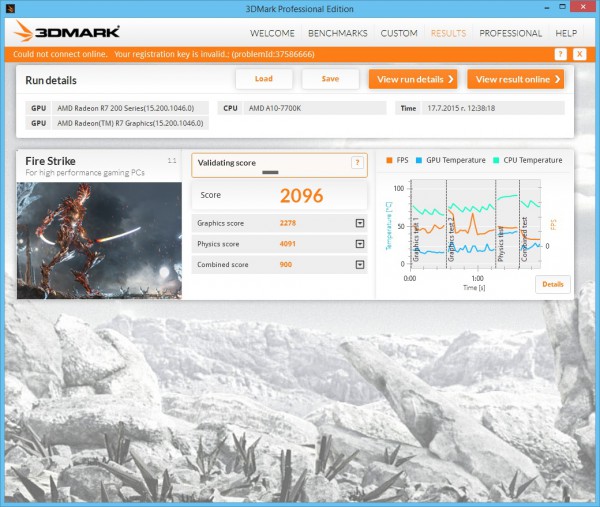Click the Combined score value 900
The width and height of the screenshot is (600, 507).
[x=285, y=264]
